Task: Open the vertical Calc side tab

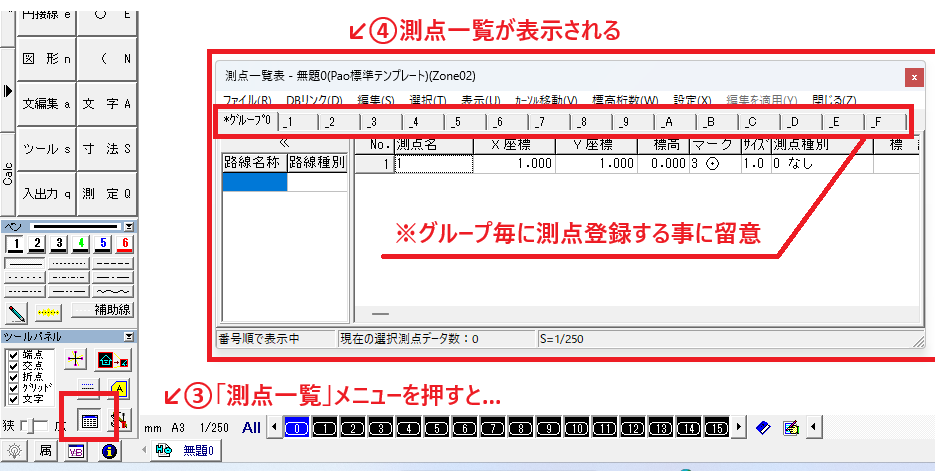Action: 8,173
